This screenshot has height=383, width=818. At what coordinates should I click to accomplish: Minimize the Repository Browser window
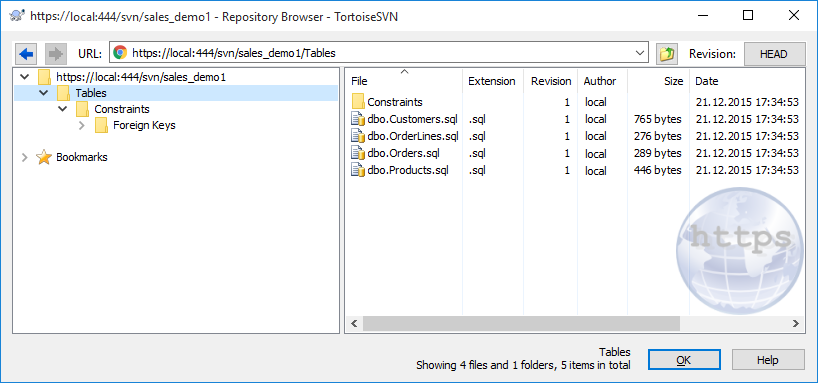click(x=703, y=15)
